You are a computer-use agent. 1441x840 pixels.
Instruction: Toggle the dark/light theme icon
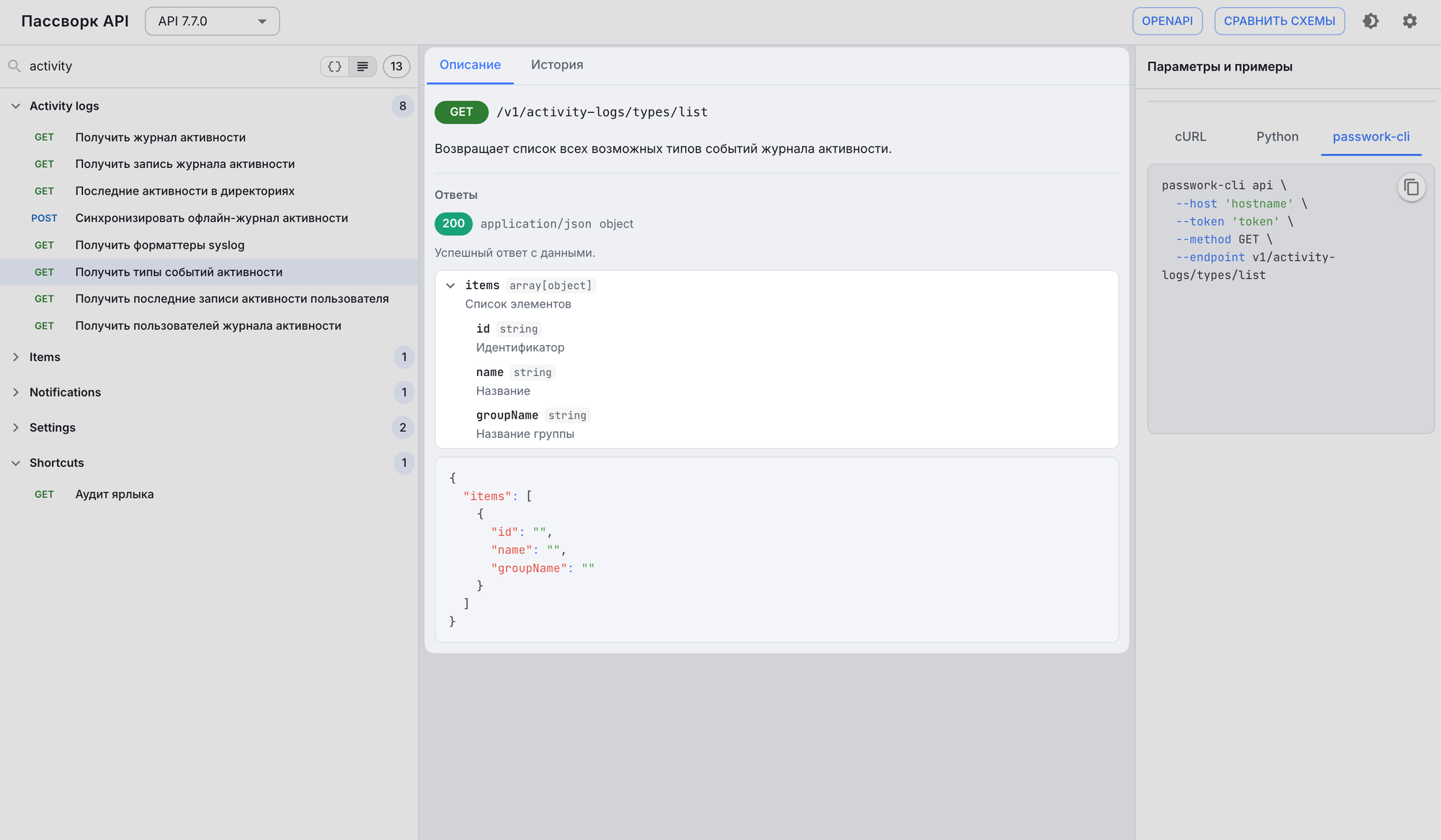click(1370, 21)
